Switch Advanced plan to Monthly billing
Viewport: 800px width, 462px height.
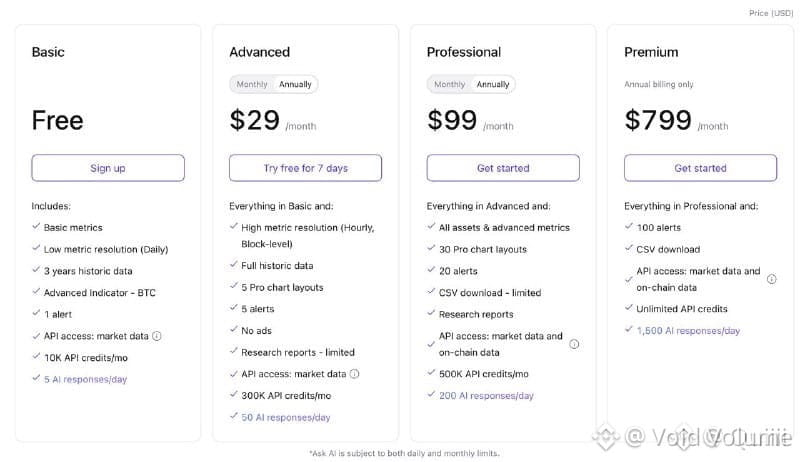click(x=252, y=84)
